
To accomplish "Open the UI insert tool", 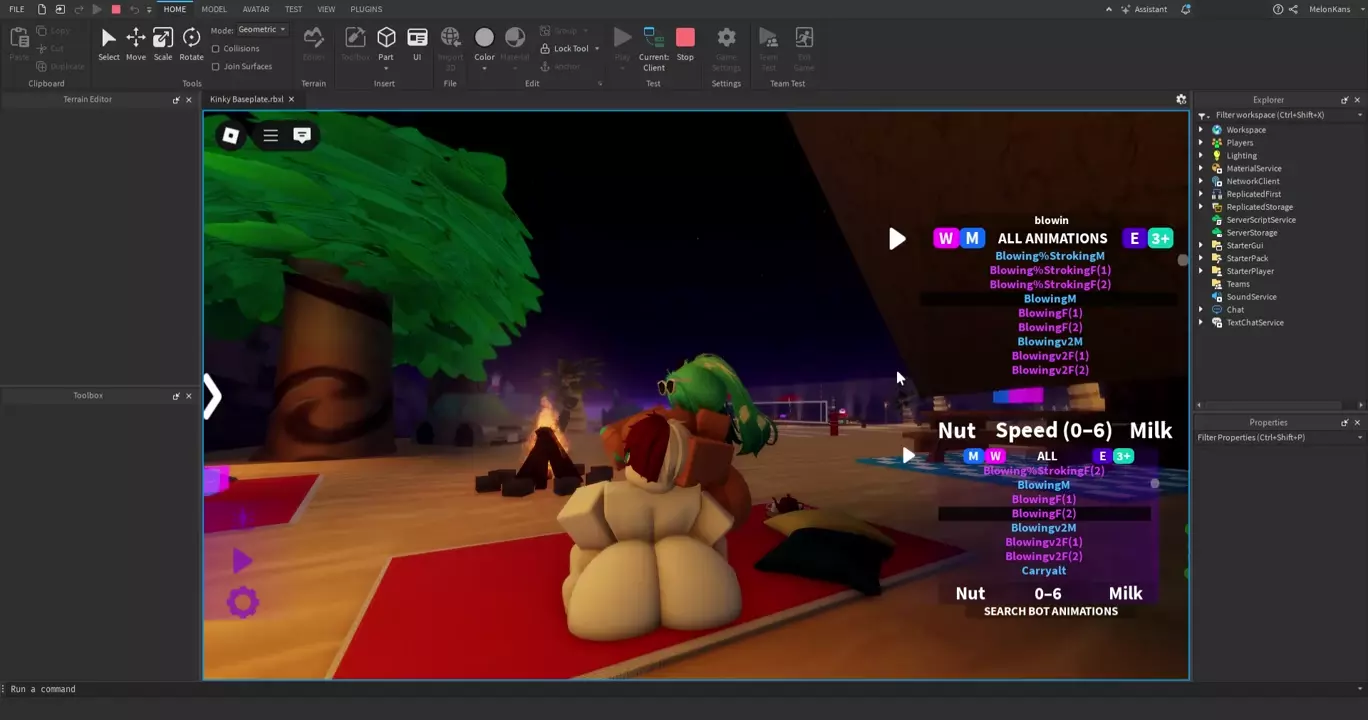I will [x=417, y=44].
